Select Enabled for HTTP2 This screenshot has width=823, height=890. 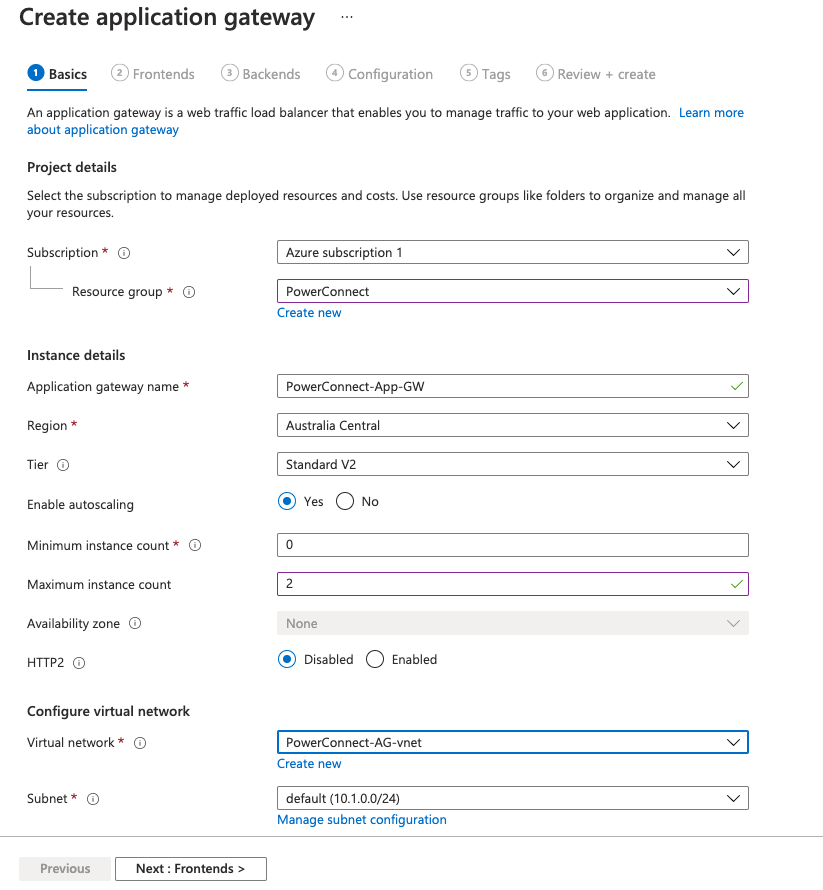tap(376, 660)
